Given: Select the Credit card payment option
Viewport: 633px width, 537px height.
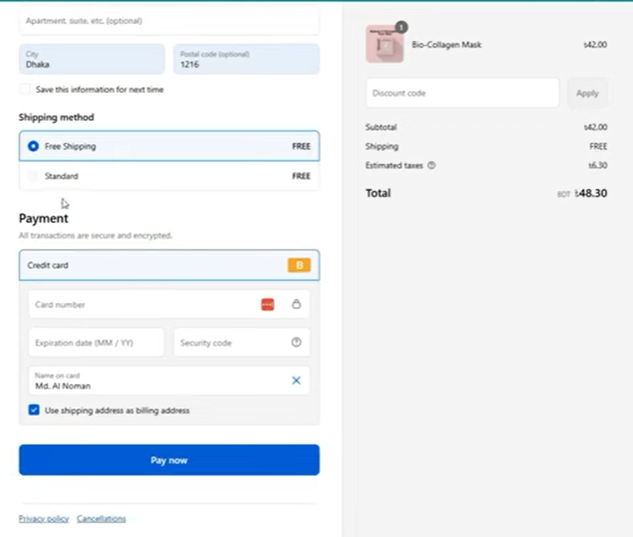Looking at the screenshot, I should (150, 265).
